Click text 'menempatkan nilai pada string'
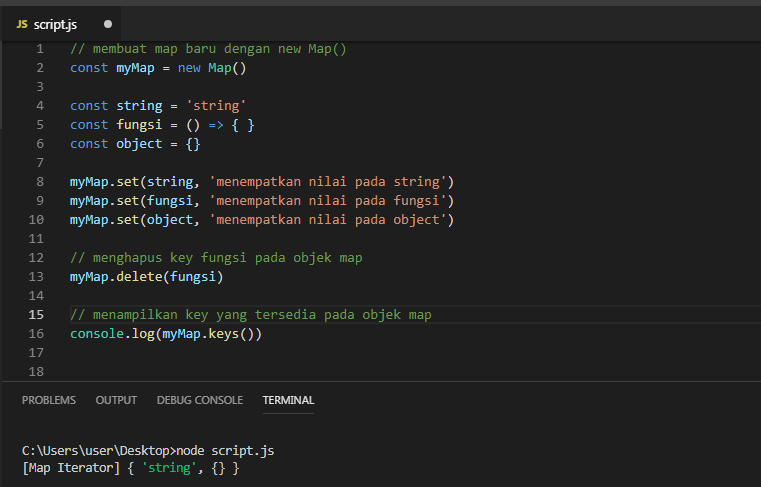Screen dimensions: 761x487 click(328, 182)
